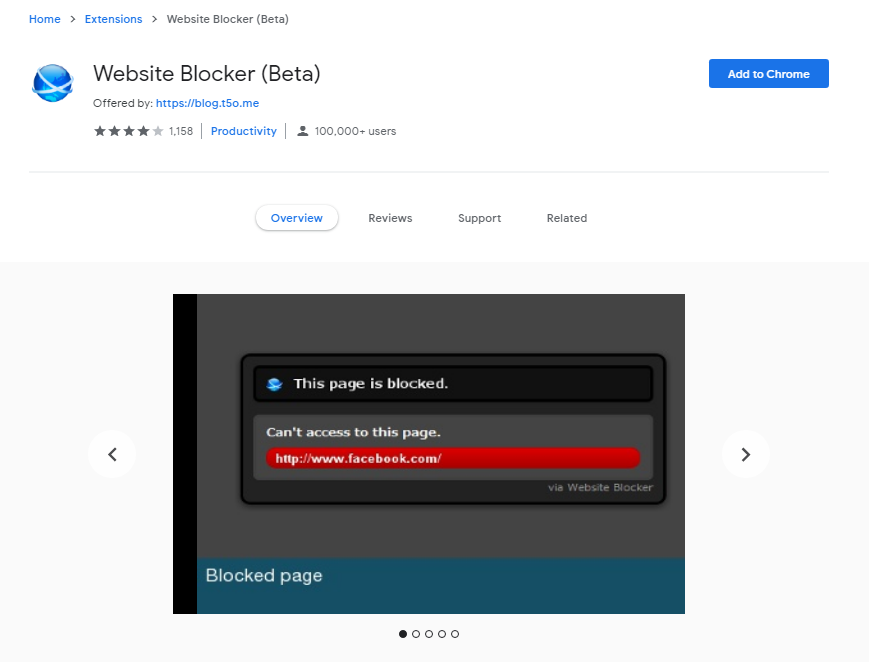The image size is (869, 662).
Task: Select the third carousel dot
Action: pos(429,634)
